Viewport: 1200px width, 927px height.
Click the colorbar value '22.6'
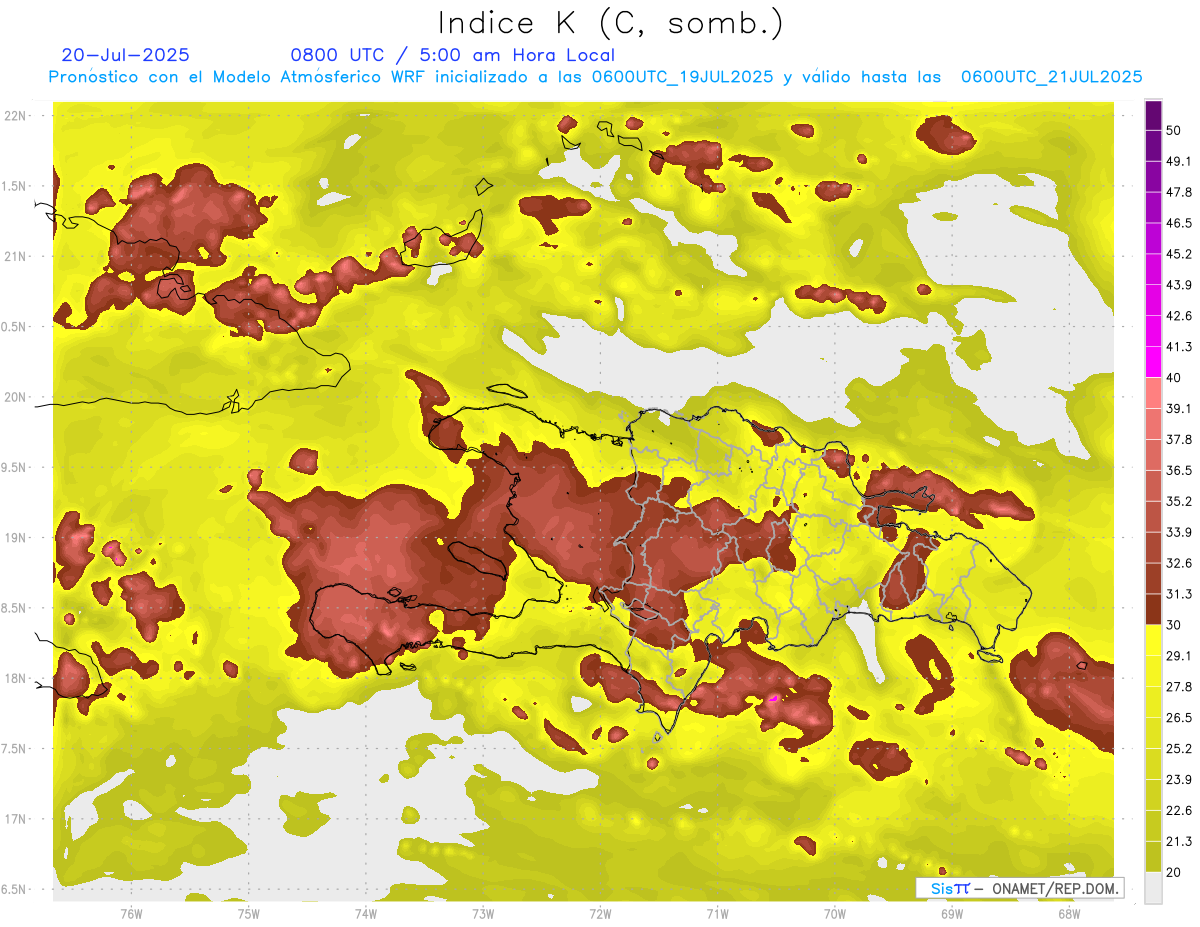tap(1179, 811)
